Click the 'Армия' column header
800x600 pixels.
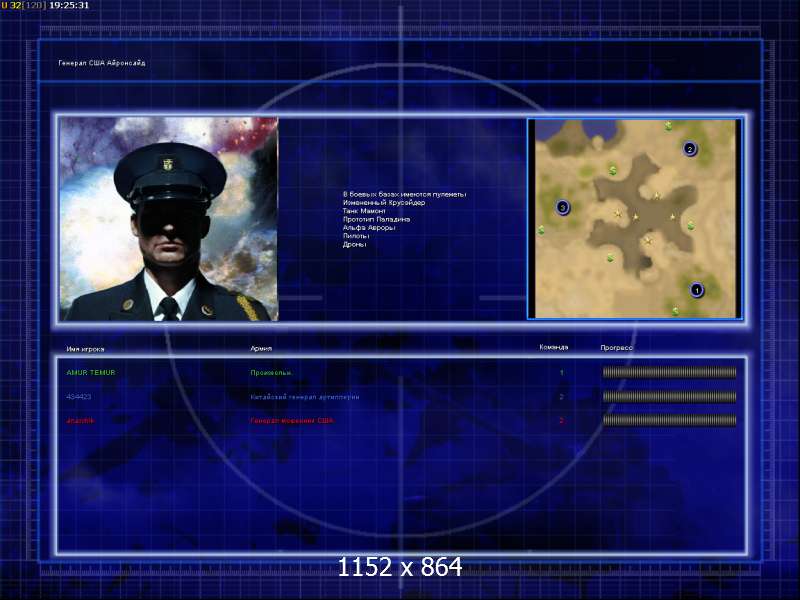click(x=261, y=348)
